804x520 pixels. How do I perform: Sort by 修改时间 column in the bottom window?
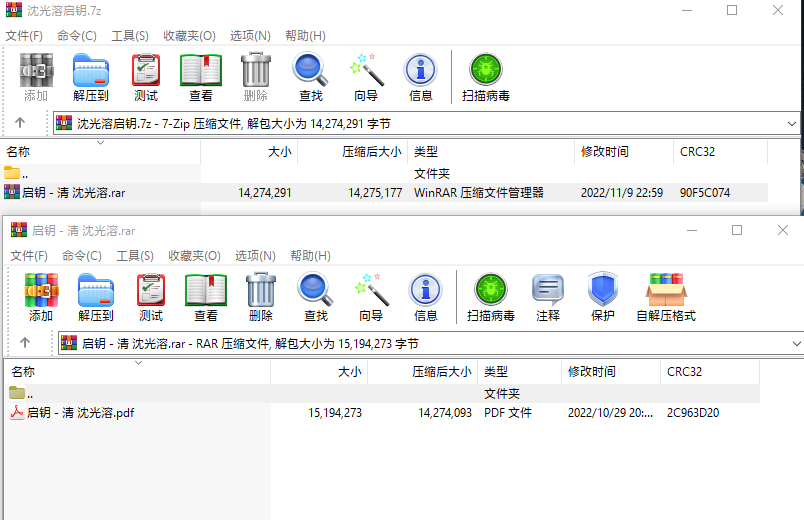tap(592, 371)
